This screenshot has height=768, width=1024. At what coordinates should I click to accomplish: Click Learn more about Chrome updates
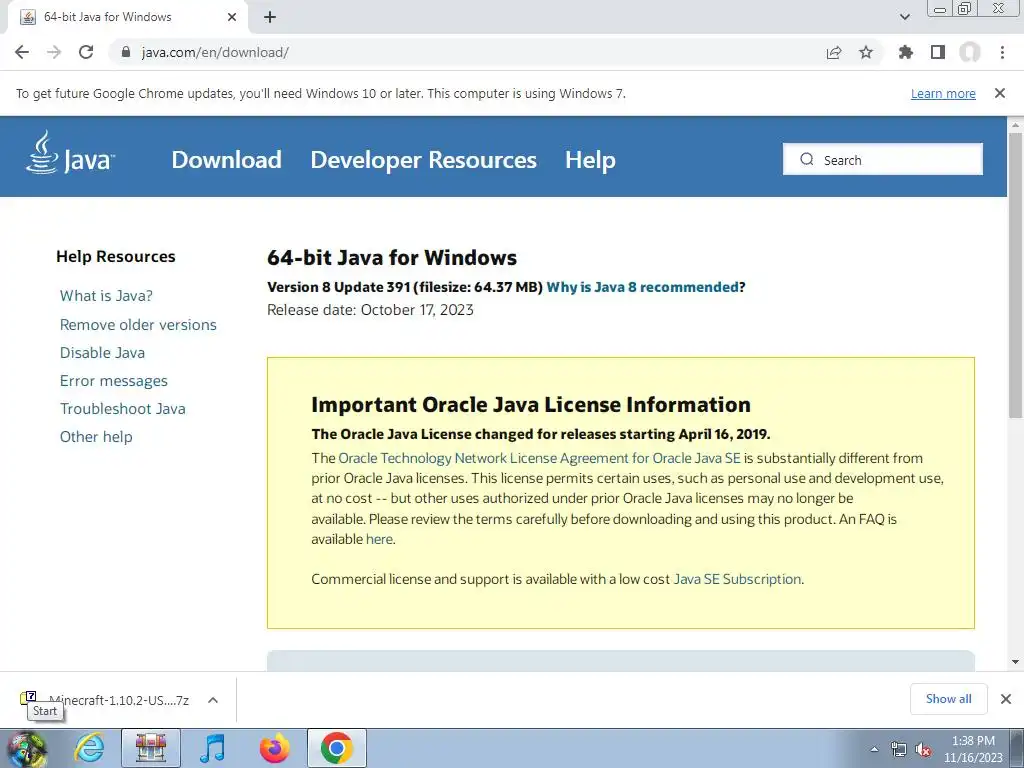tap(943, 93)
